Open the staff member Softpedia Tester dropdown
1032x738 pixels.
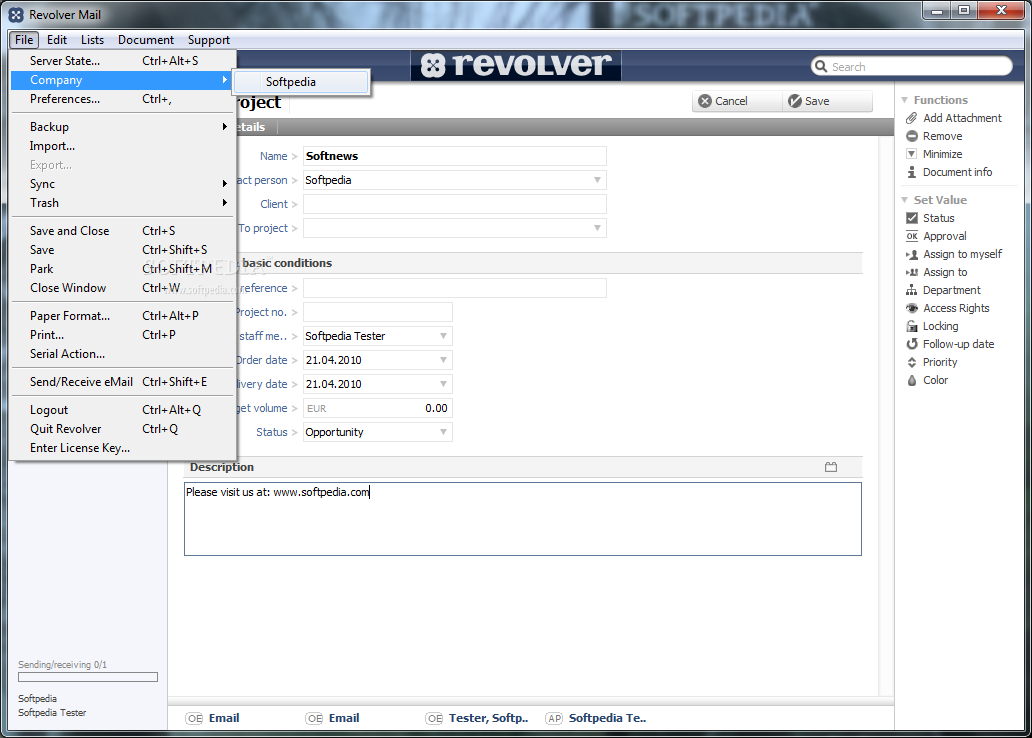pos(443,336)
